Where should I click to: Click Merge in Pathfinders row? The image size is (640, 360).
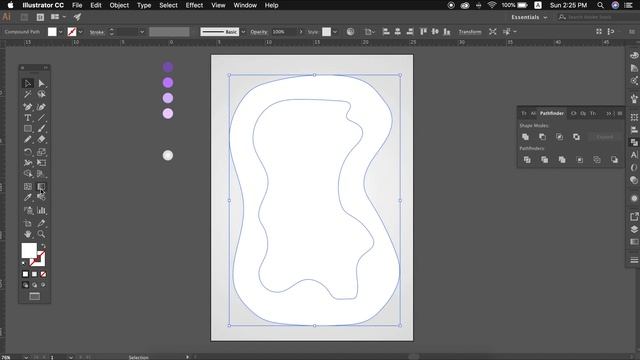tap(562, 160)
